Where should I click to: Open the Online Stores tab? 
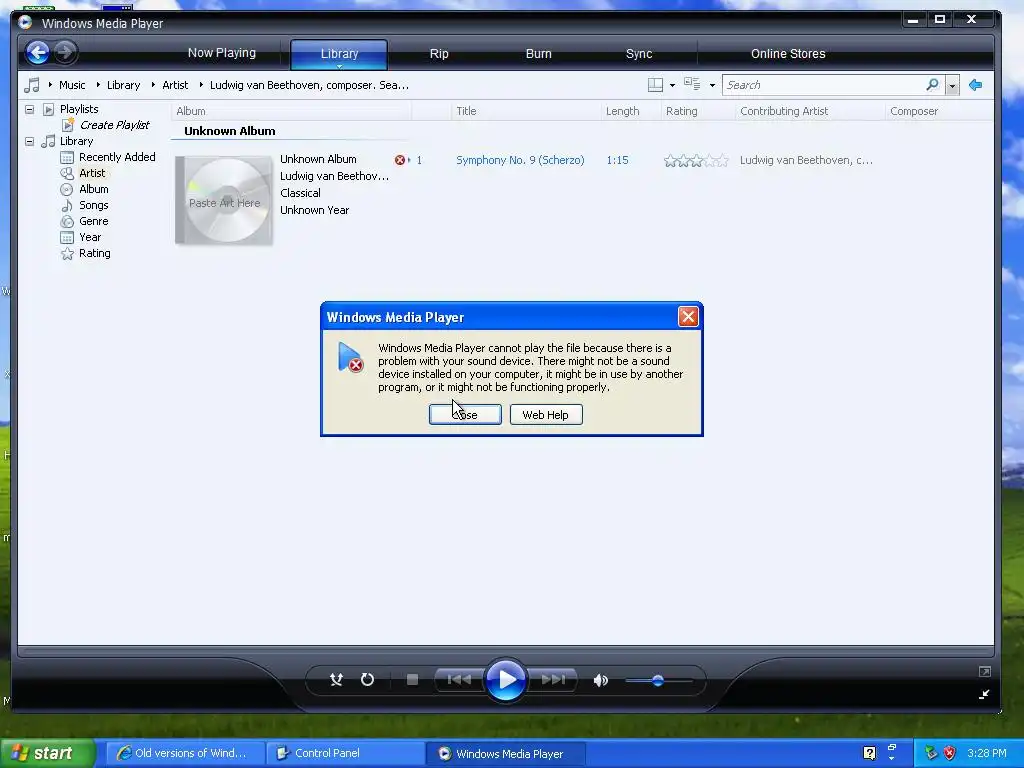tap(788, 54)
